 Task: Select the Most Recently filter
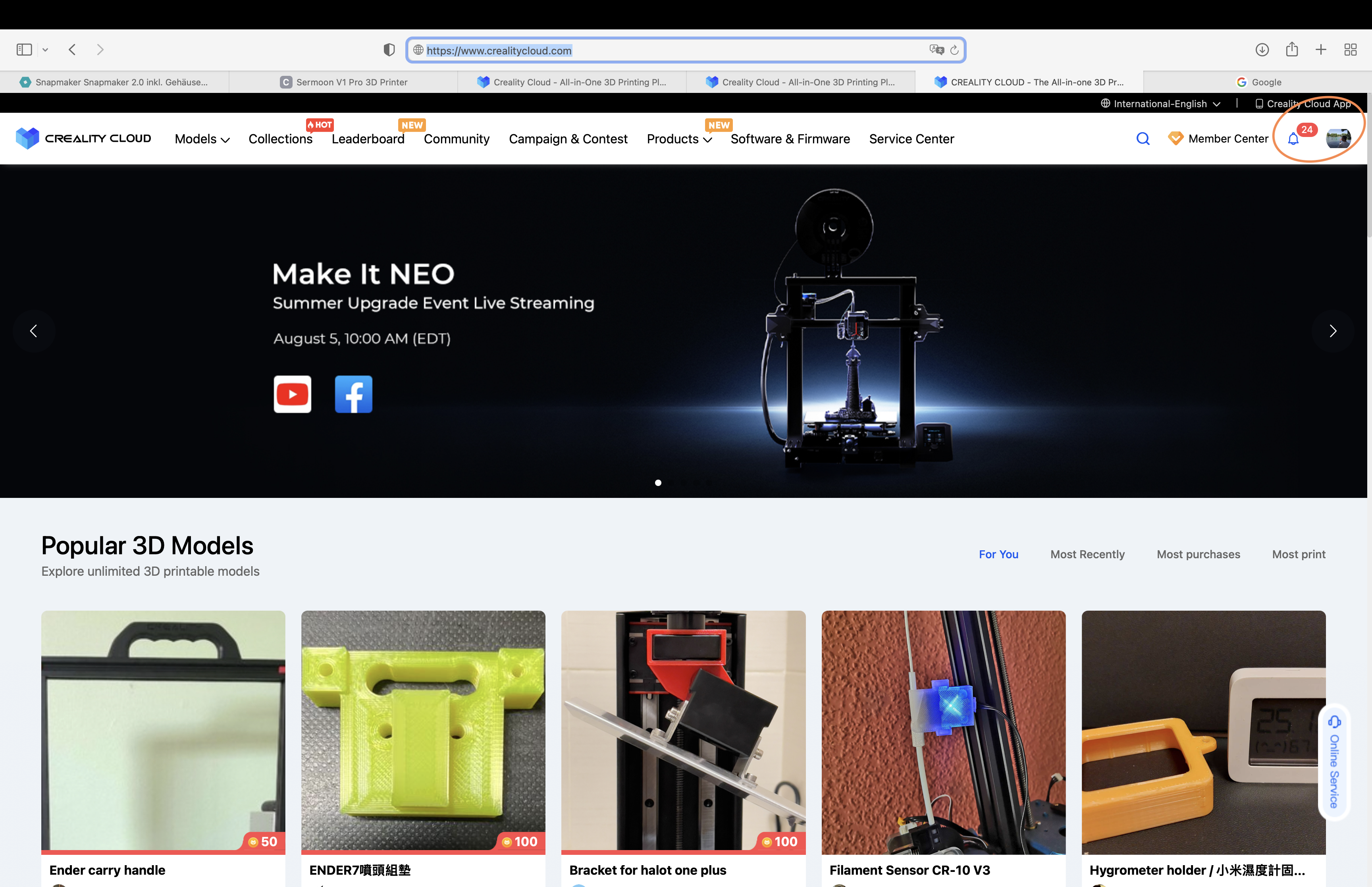pos(1087,554)
